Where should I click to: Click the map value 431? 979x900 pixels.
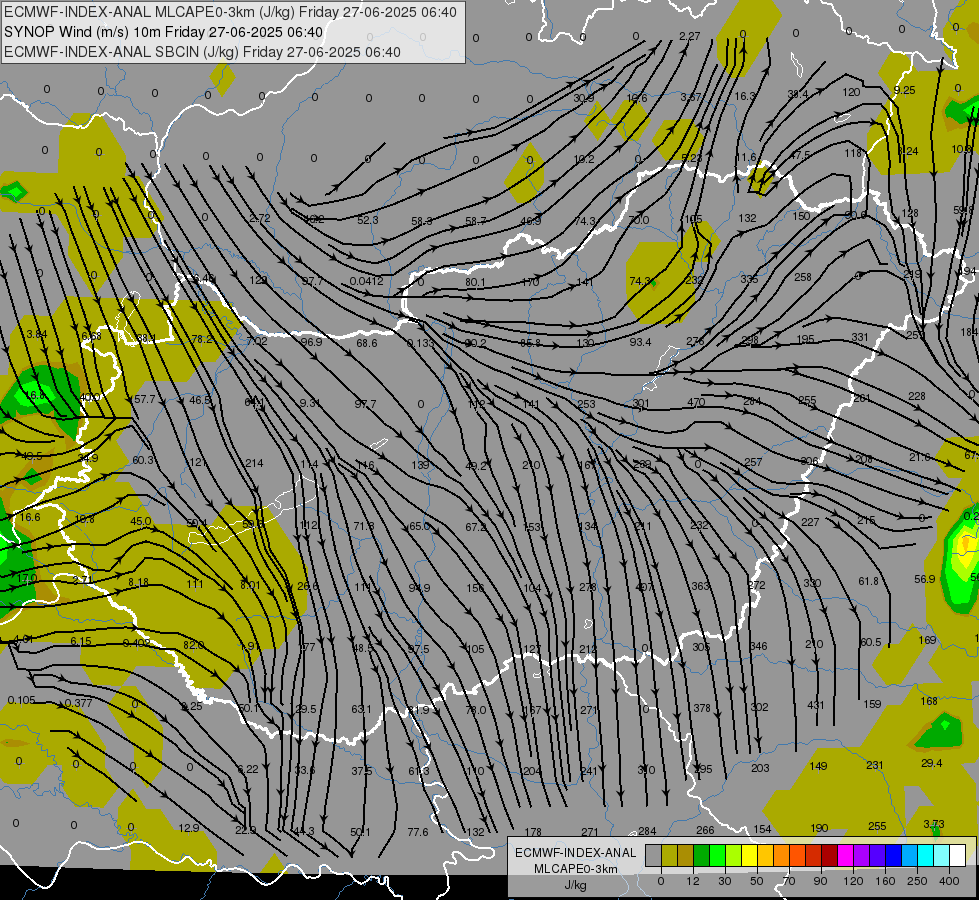tap(815, 705)
